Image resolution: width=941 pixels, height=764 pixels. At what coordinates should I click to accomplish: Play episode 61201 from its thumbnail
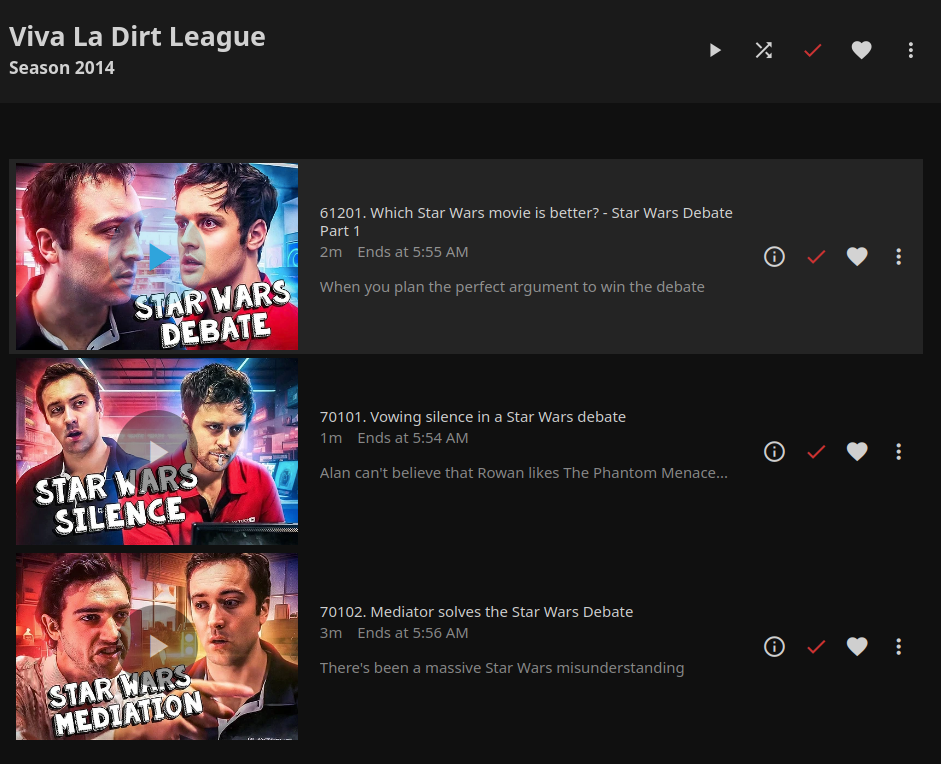pos(157,256)
